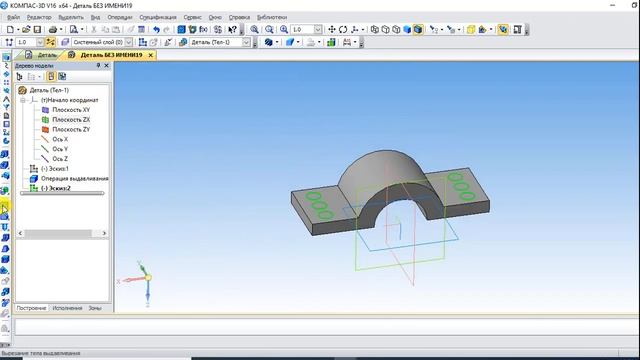640x360 pixels.
Task: Close the model tree panel with X
Action: point(107,66)
